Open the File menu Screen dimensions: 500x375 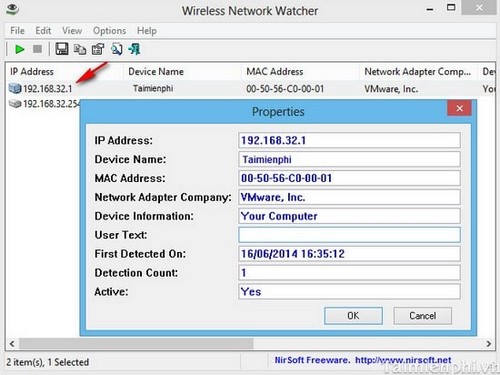point(17,31)
